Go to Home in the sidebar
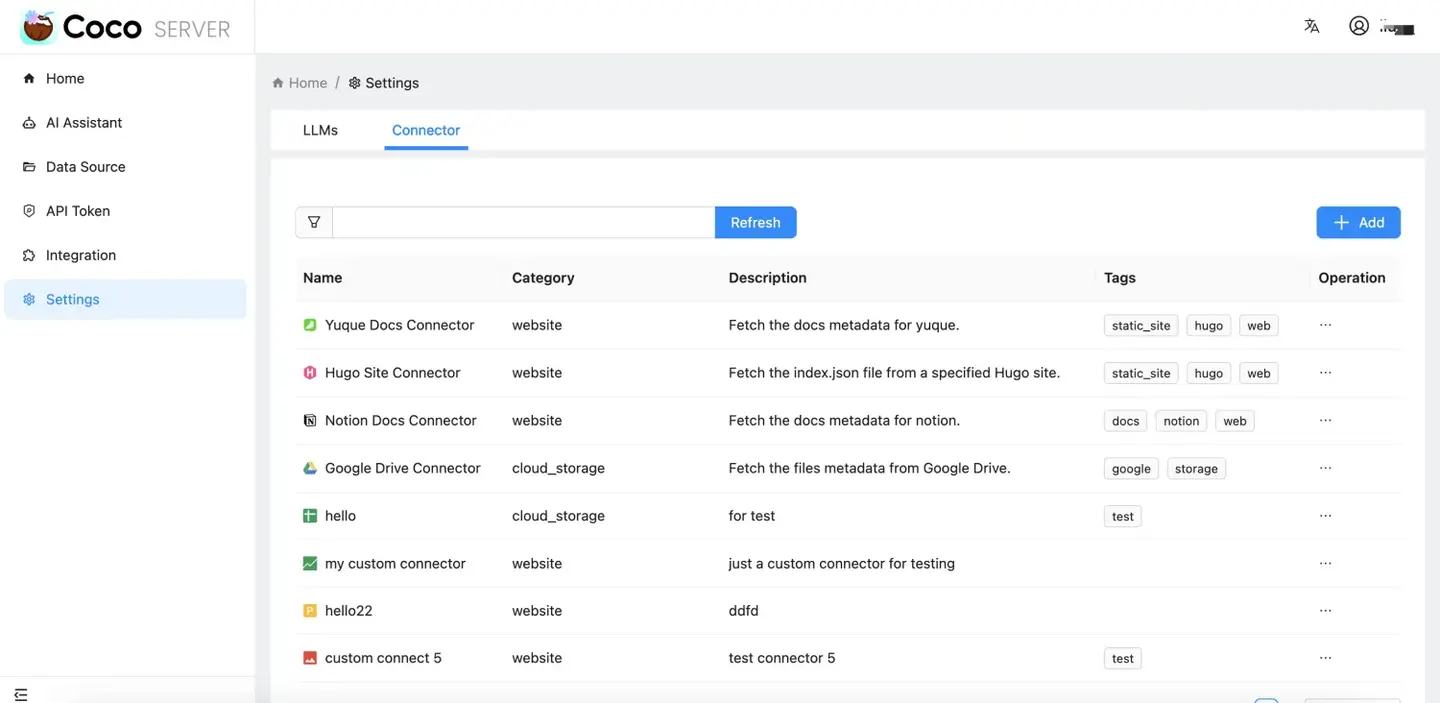This screenshot has width=1440, height=703. (125, 78)
